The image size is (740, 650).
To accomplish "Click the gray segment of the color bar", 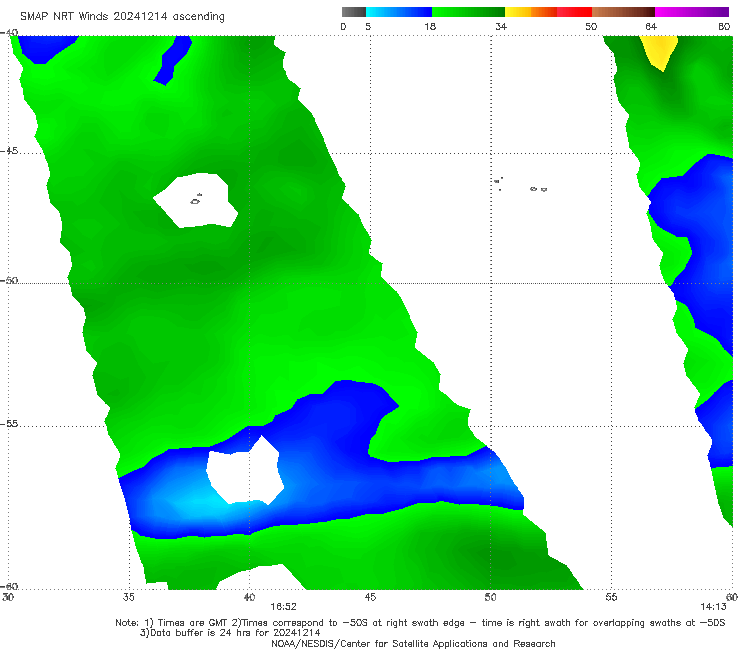I will click(x=354, y=12).
